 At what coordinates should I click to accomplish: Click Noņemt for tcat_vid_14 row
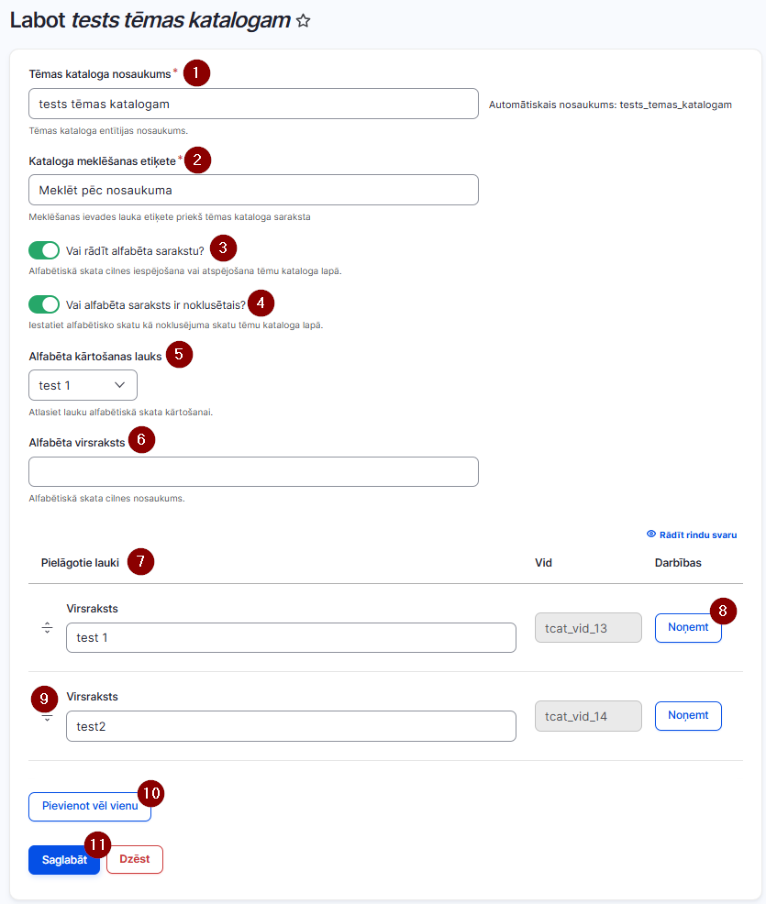688,715
